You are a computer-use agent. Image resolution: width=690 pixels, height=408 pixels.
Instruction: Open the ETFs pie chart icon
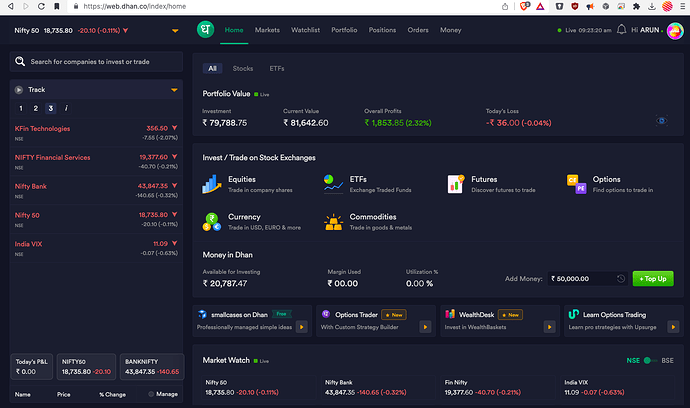click(333, 184)
